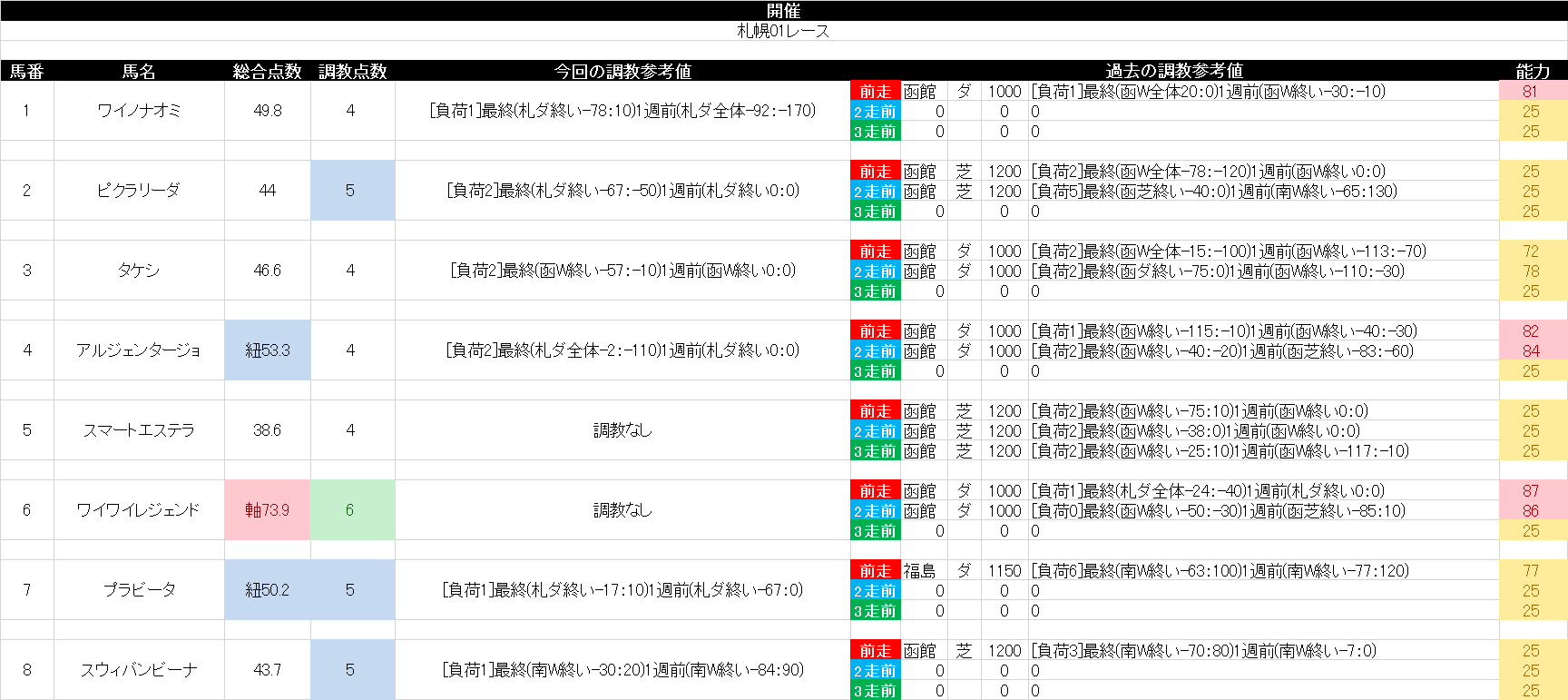
Task: Select horse name ワイノナオミ
Action: coord(139,111)
